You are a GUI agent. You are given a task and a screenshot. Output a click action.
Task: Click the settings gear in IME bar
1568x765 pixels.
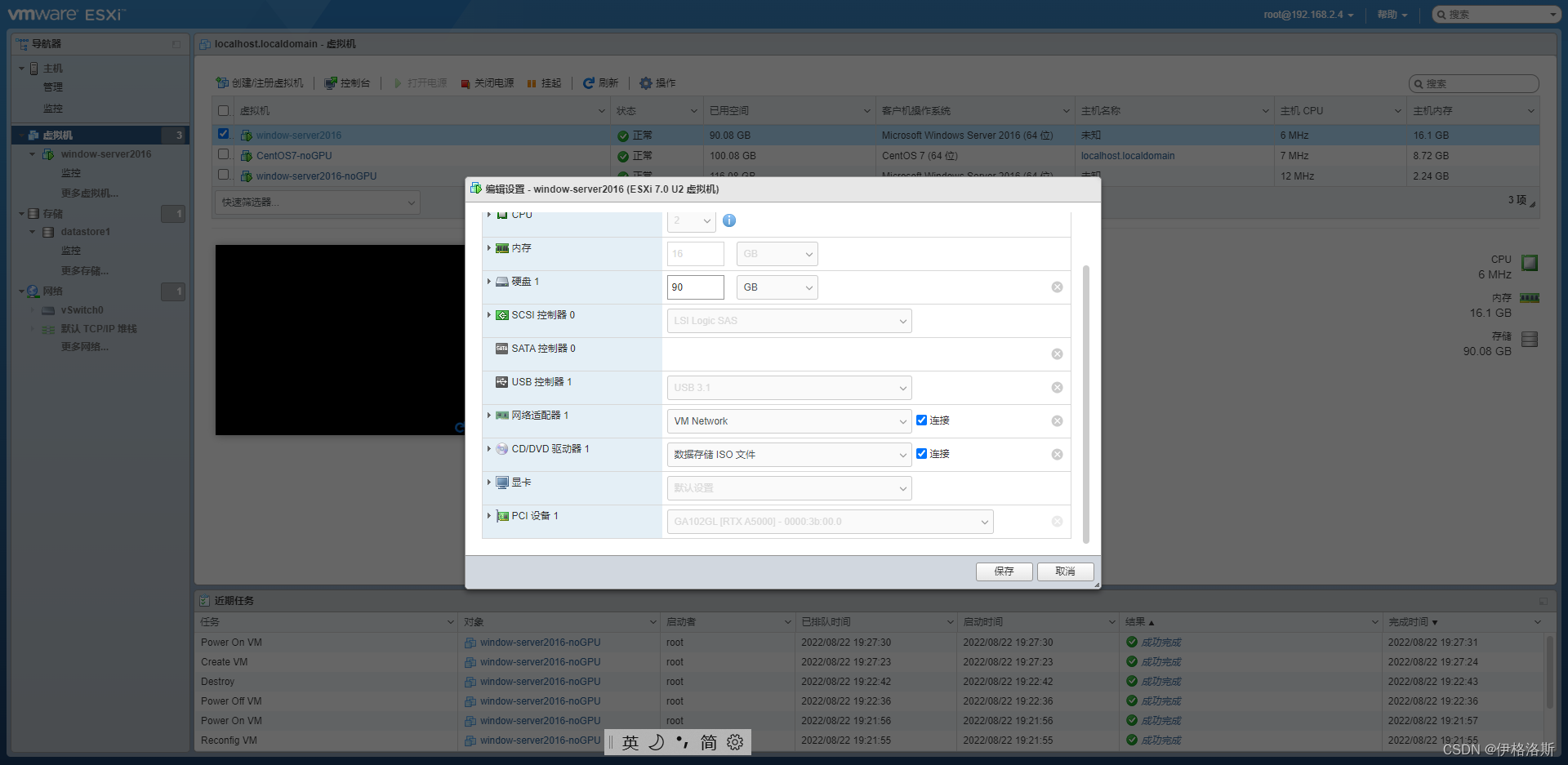point(735,742)
